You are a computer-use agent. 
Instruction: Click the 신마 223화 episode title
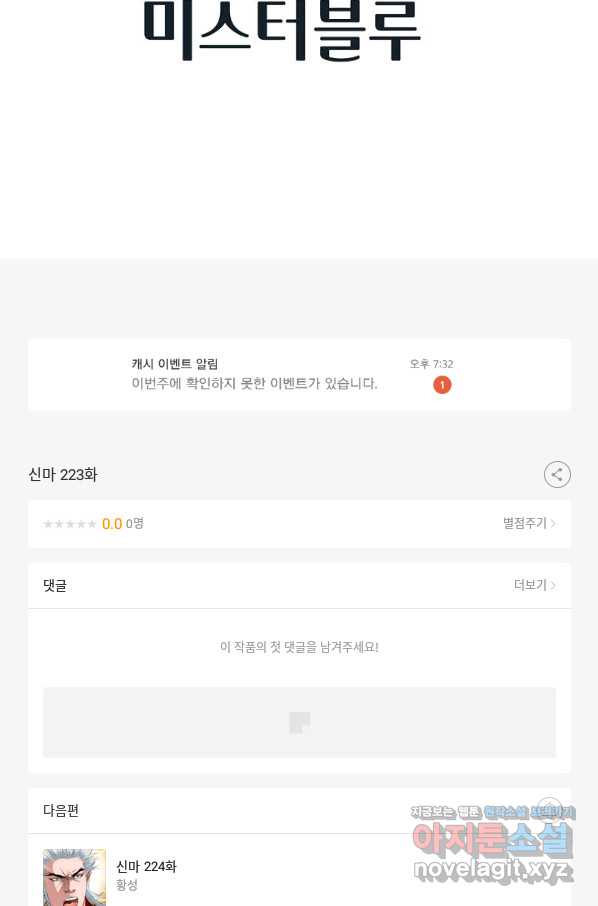coord(63,475)
